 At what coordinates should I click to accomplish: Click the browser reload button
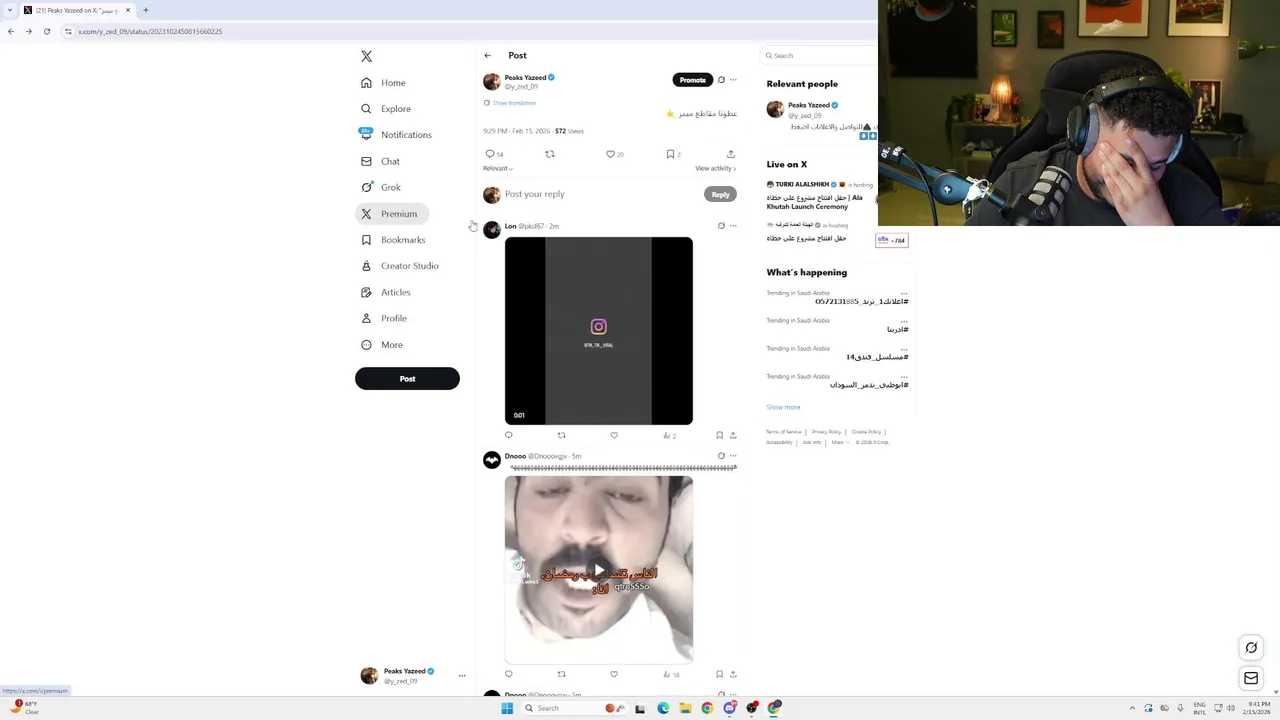click(46, 31)
